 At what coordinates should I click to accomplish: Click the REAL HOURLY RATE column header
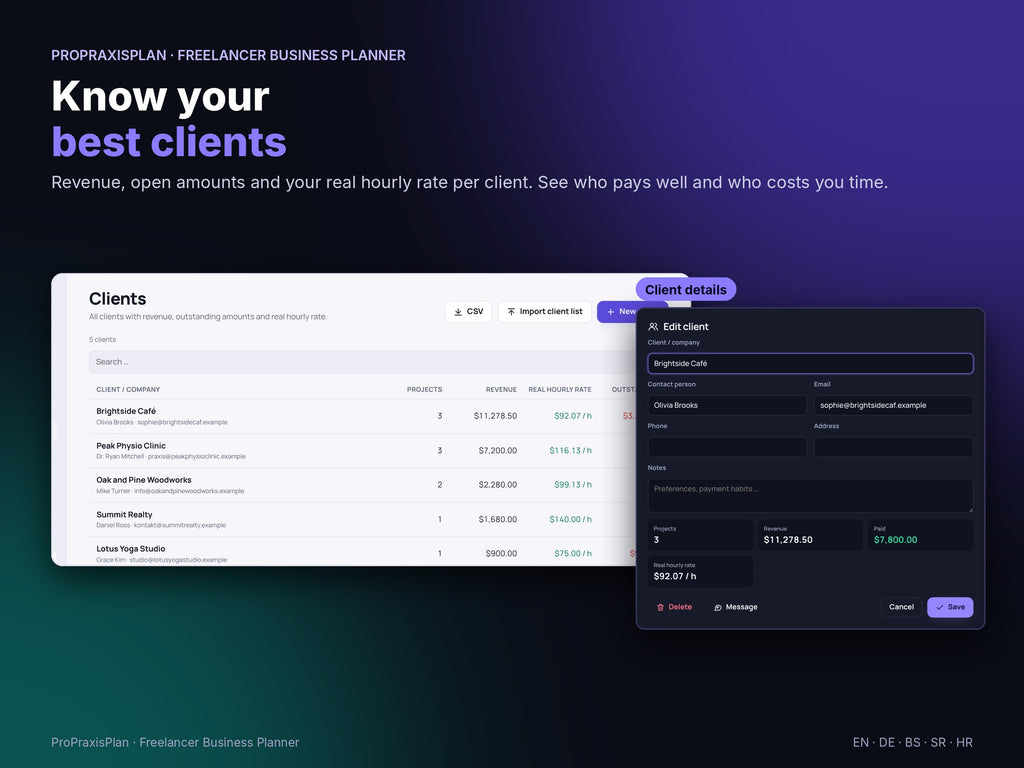pos(560,389)
